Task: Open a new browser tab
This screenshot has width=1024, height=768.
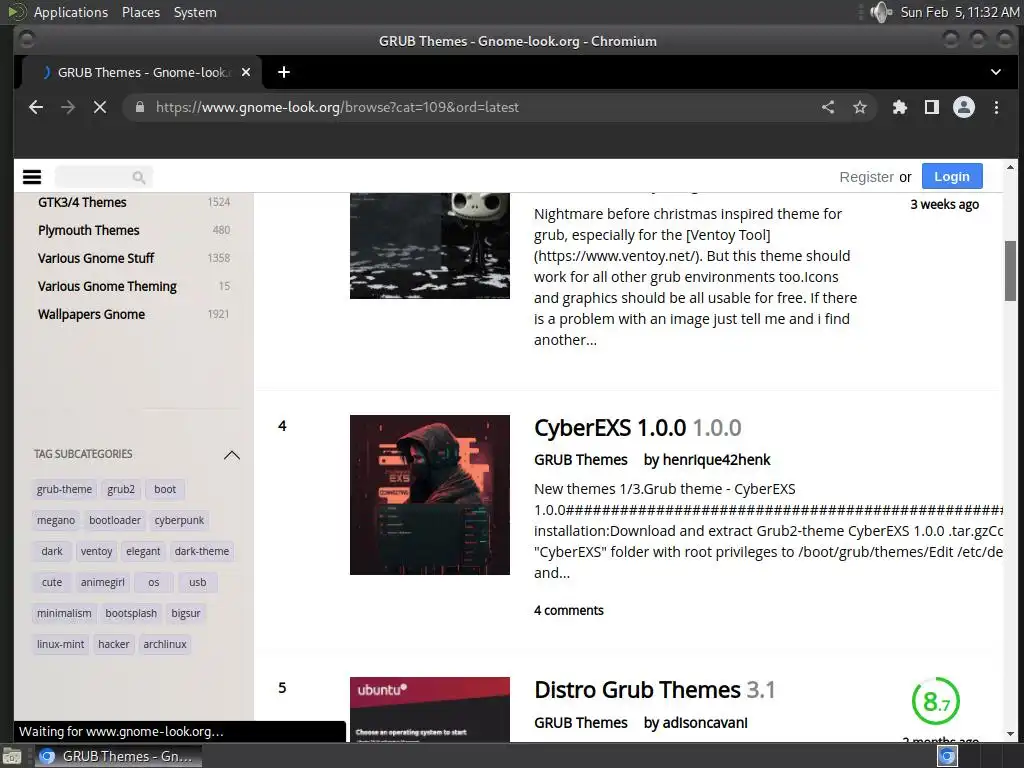Action: [284, 72]
